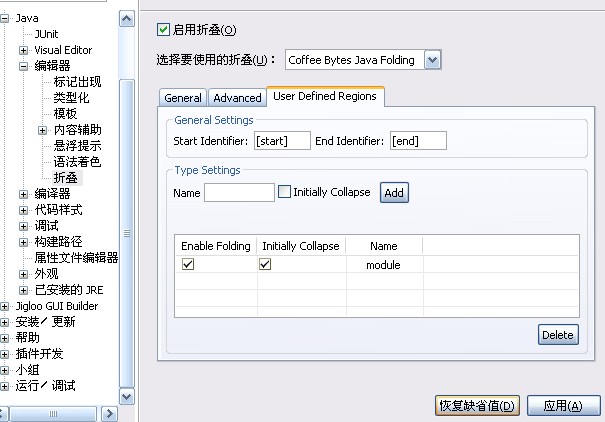Expand the 内容辅助 tree node

click(x=43, y=130)
